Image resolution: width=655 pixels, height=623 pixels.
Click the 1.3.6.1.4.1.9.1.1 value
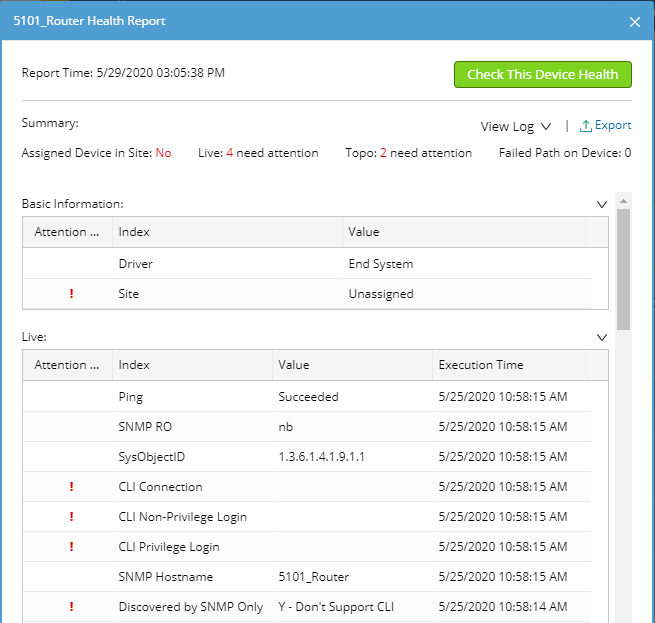pyautogui.click(x=322, y=457)
